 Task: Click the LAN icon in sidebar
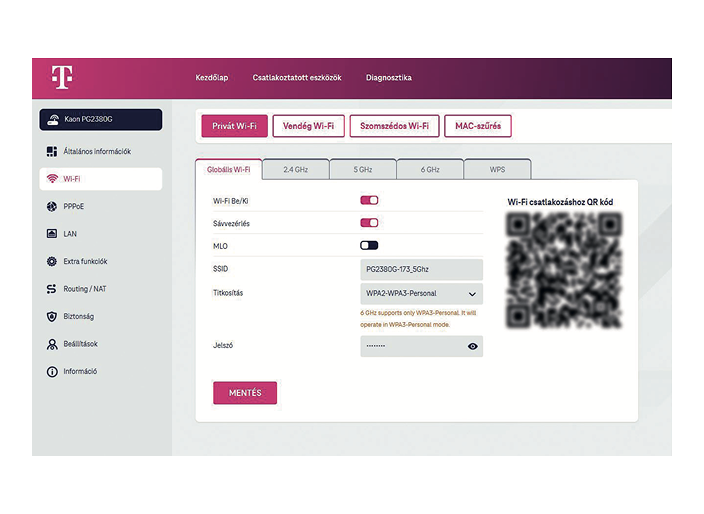pos(52,234)
